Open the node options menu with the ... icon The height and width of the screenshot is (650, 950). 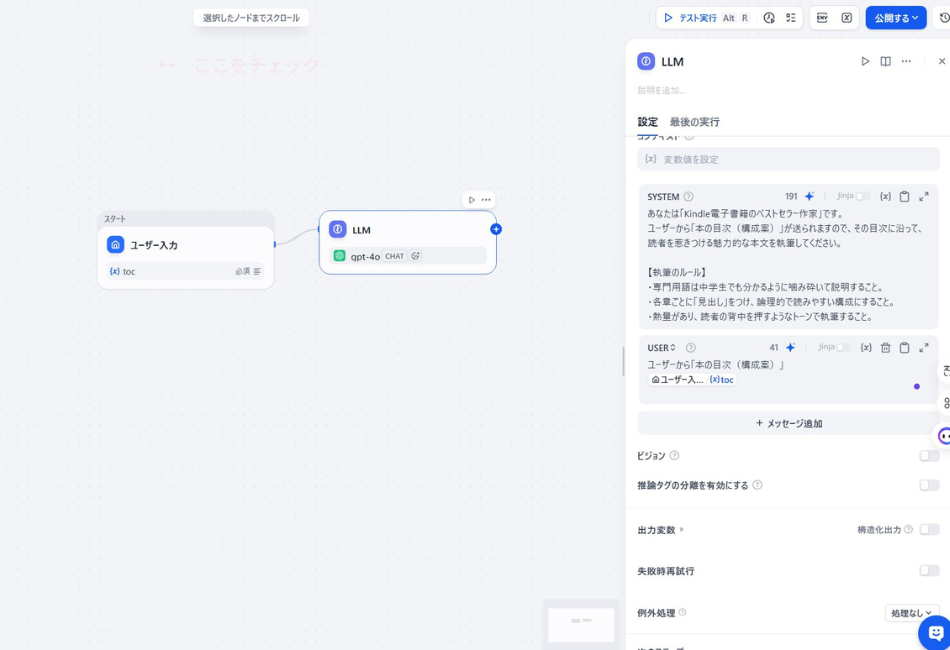904,61
